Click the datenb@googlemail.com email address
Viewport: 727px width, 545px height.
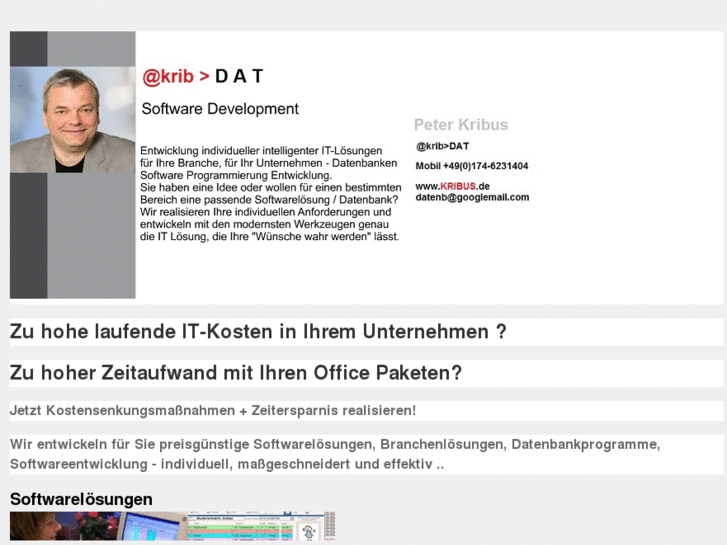tap(472, 197)
